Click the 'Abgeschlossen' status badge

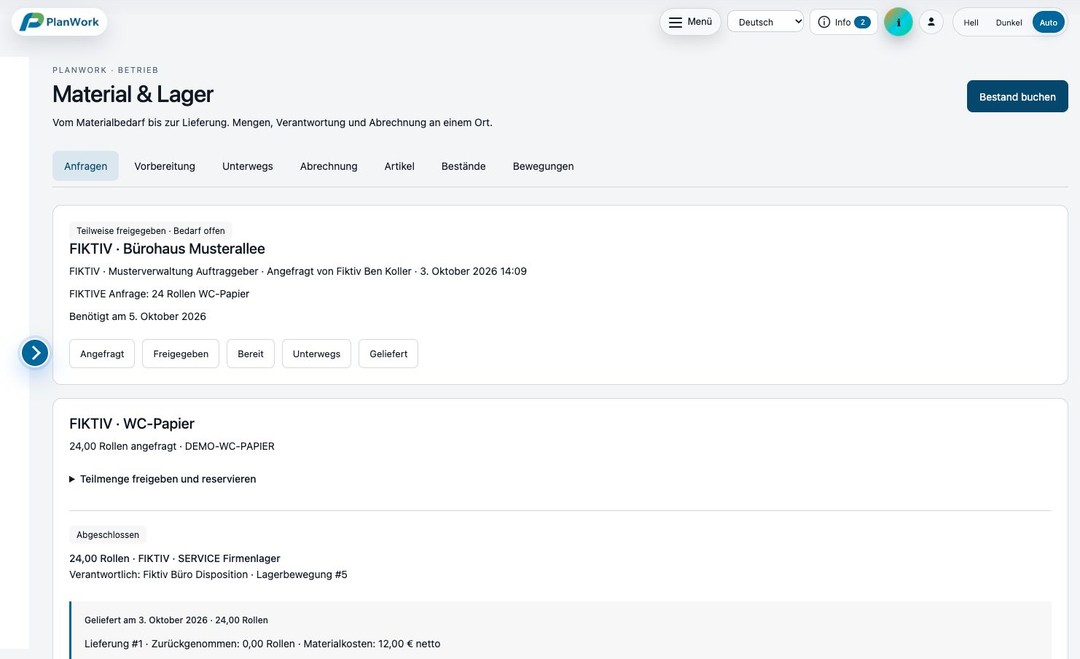tap(107, 535)
